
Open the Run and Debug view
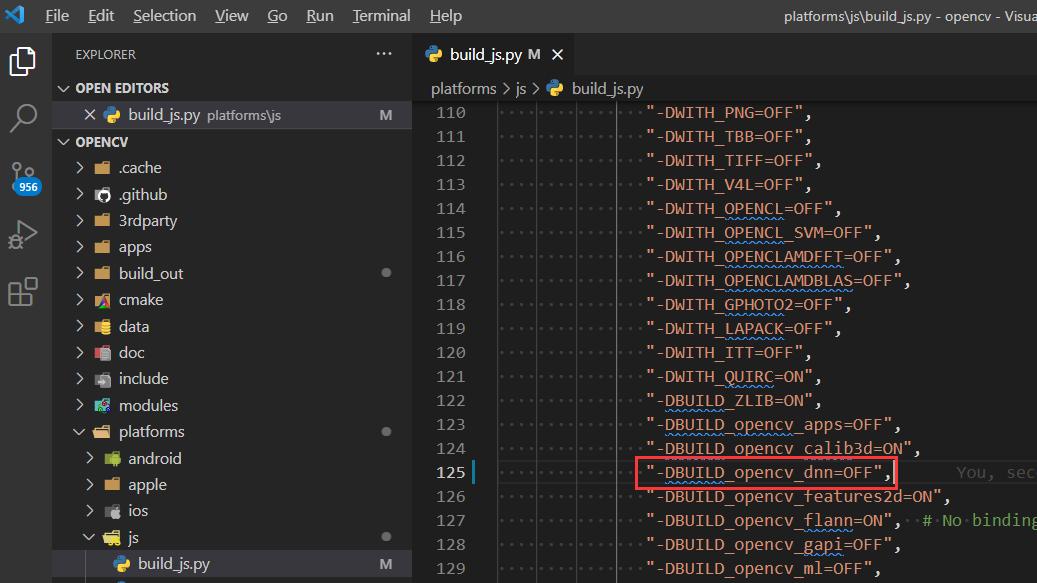click(25, 234)
